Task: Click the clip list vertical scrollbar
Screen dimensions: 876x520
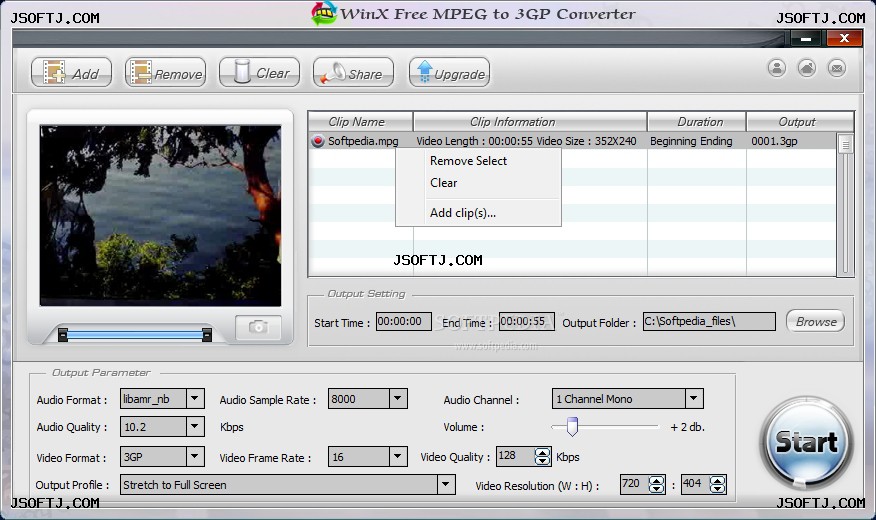Action: 845,204
